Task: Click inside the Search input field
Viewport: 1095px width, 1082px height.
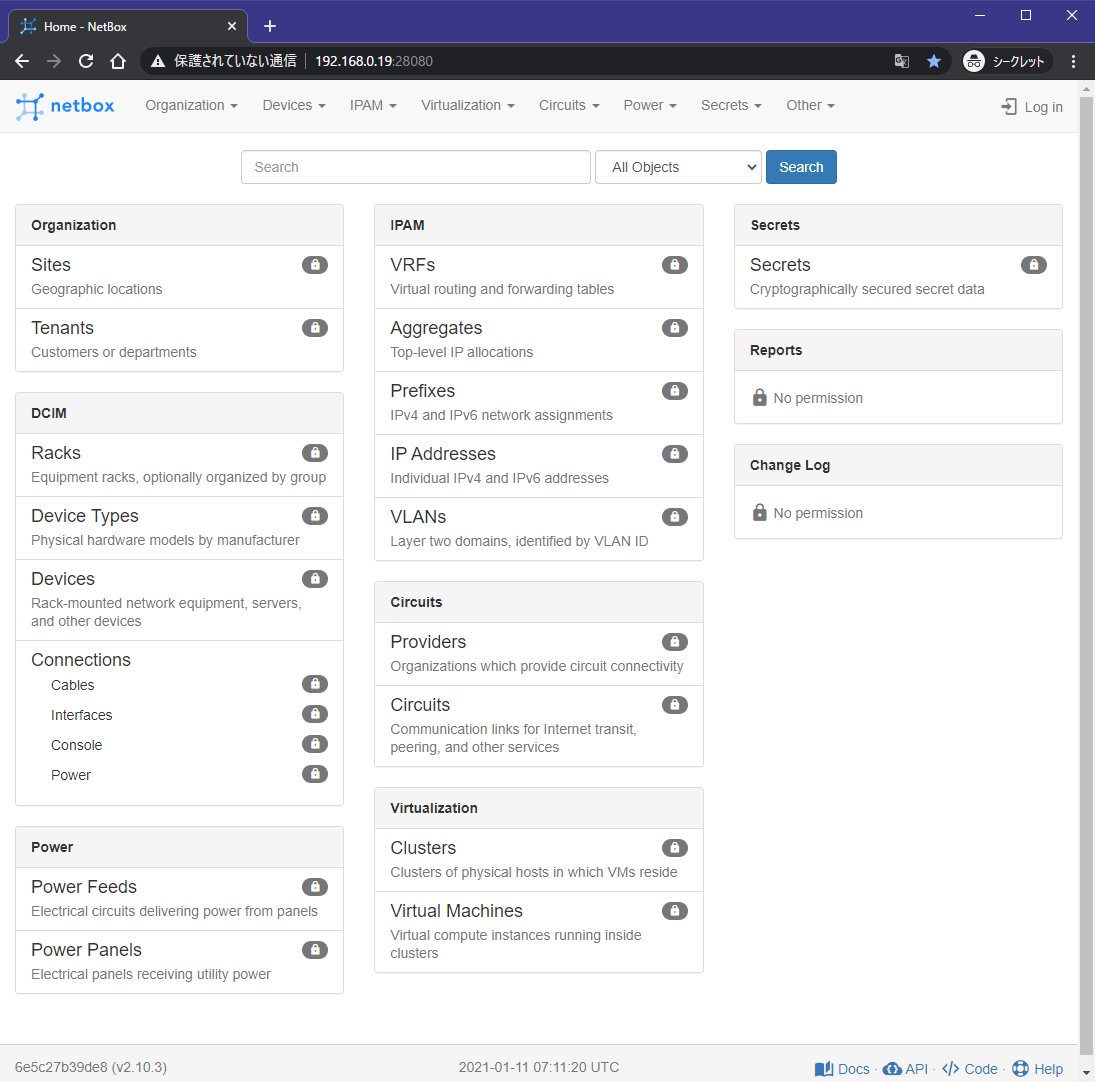Action: tap(415, 167)
